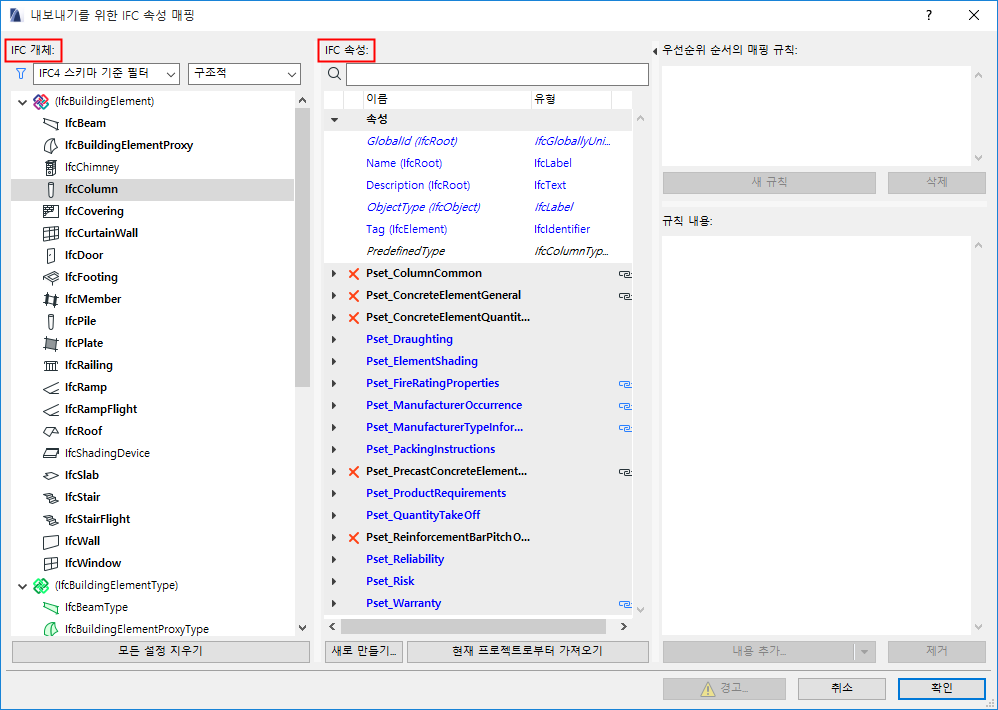Expand Pset_Draughting
Viewport: 998px width, 710px height.
click(334, 340)
